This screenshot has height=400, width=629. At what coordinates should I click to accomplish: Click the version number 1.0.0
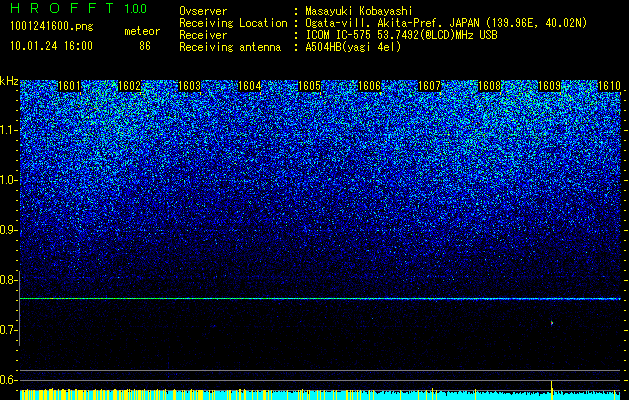pyautogui.click(x=136, y=9)
